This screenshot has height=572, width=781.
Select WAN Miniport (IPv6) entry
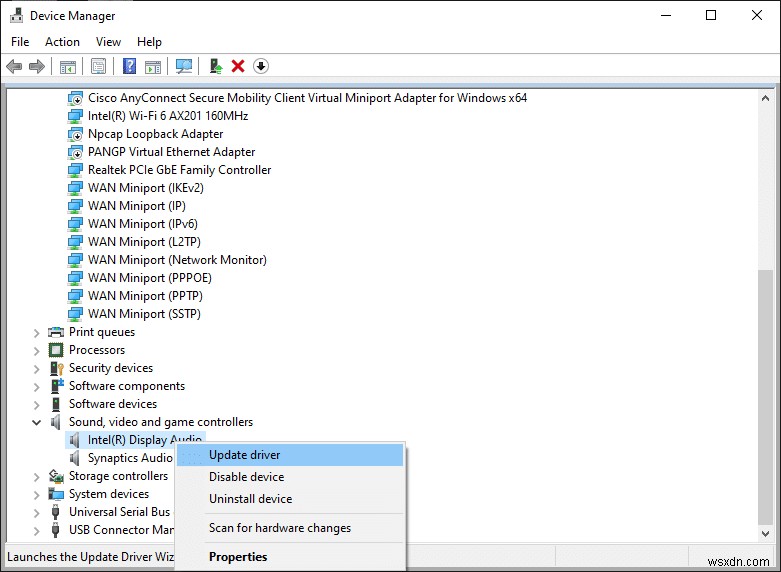tap(142, 224)
